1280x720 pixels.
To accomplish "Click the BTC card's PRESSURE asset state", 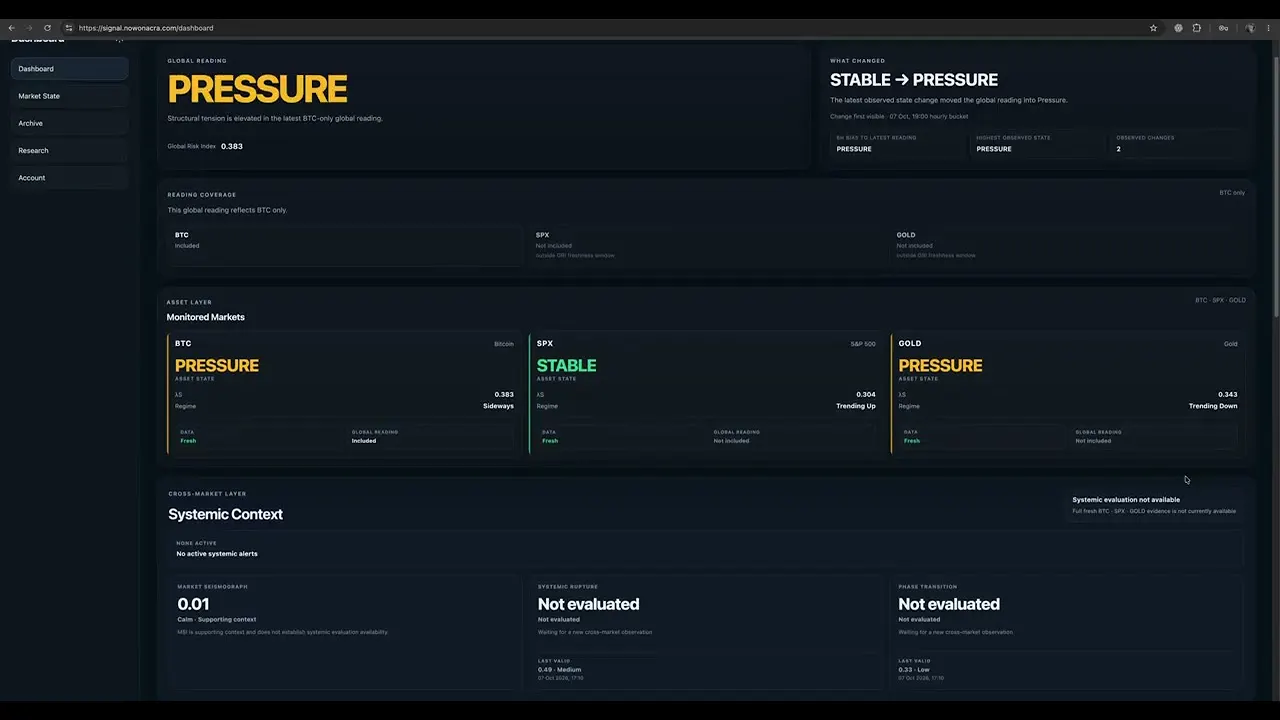I will pos(217,366).
